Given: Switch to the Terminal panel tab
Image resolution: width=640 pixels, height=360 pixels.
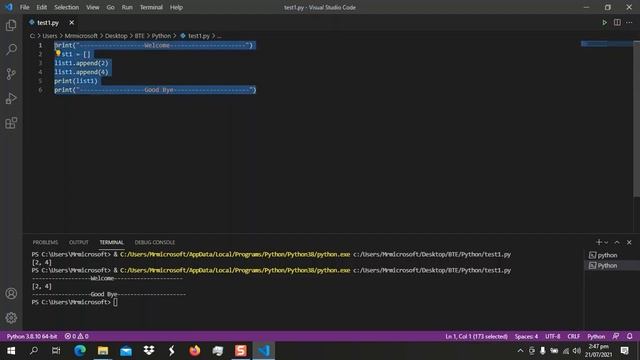Looking at the screenshot, I should click(x=111, y=242).
